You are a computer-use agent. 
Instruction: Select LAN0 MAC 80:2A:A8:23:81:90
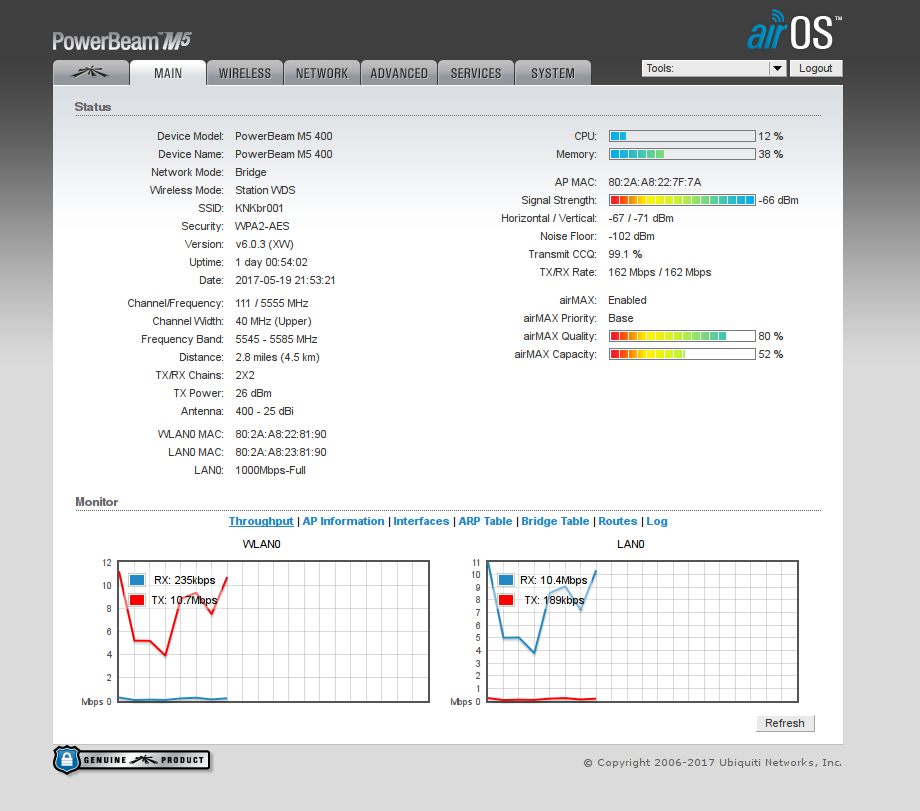click(x=281, y=452)
